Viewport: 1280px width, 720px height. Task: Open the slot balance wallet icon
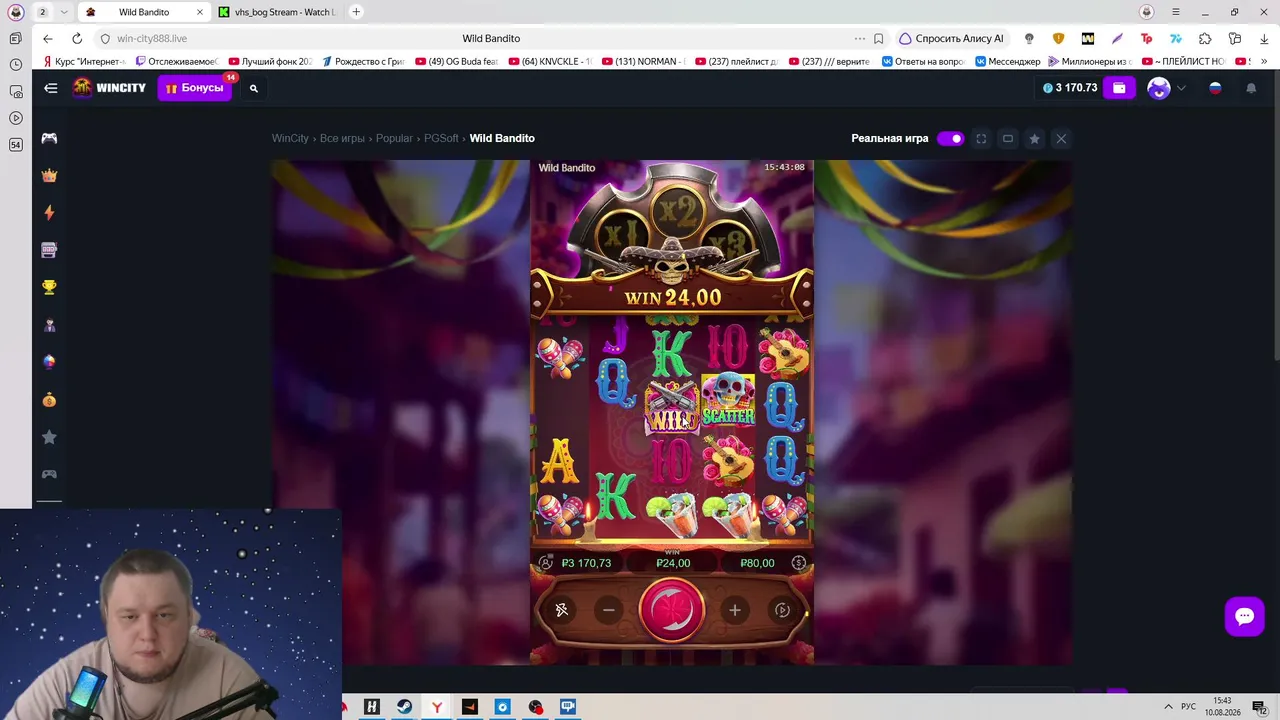(x=546, y=563)
